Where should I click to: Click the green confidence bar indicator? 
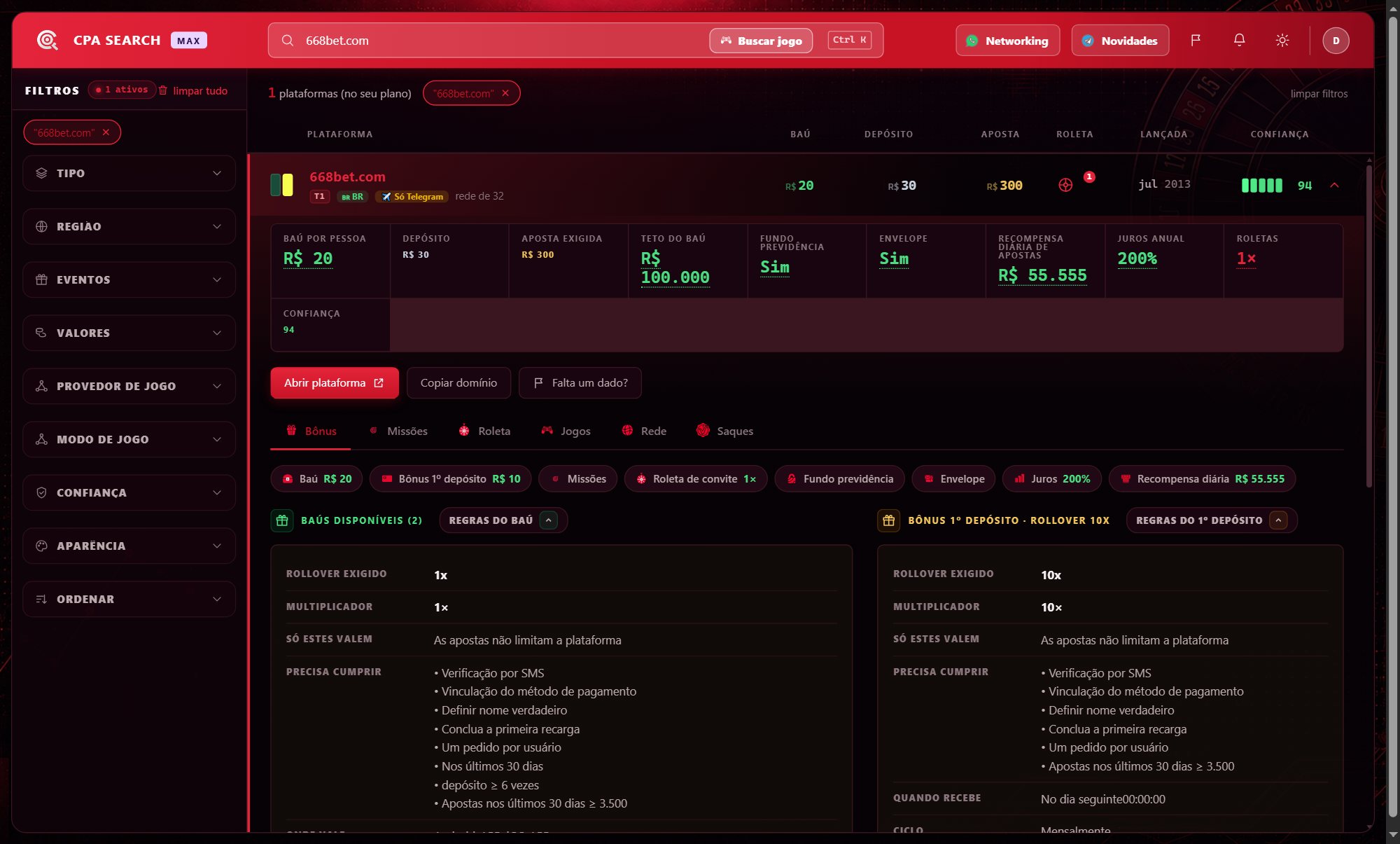(1261, 186)
